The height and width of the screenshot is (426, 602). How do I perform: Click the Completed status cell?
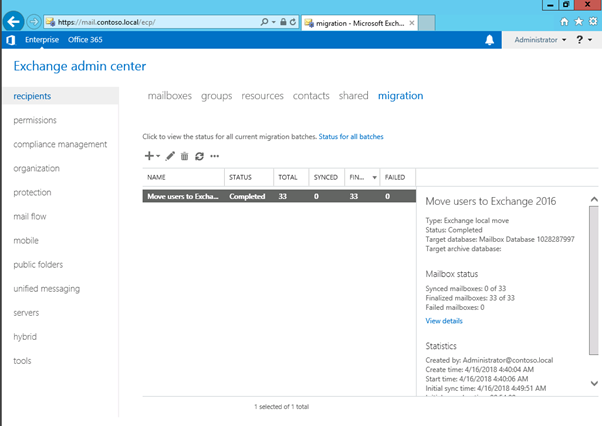(247, 196)
